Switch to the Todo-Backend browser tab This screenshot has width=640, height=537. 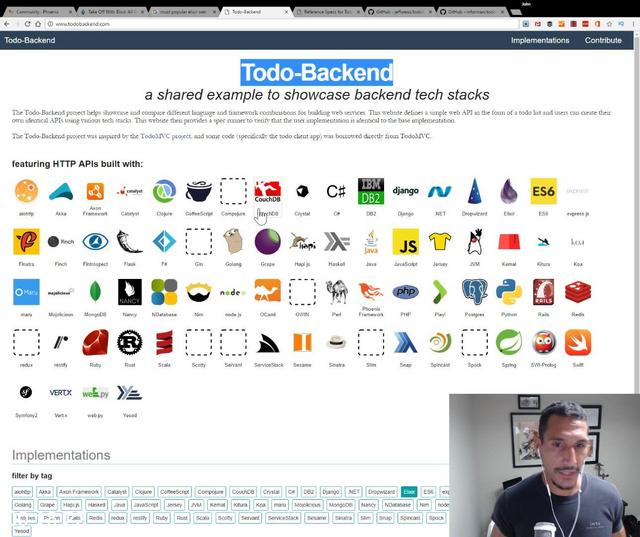(x=255, y=12)
